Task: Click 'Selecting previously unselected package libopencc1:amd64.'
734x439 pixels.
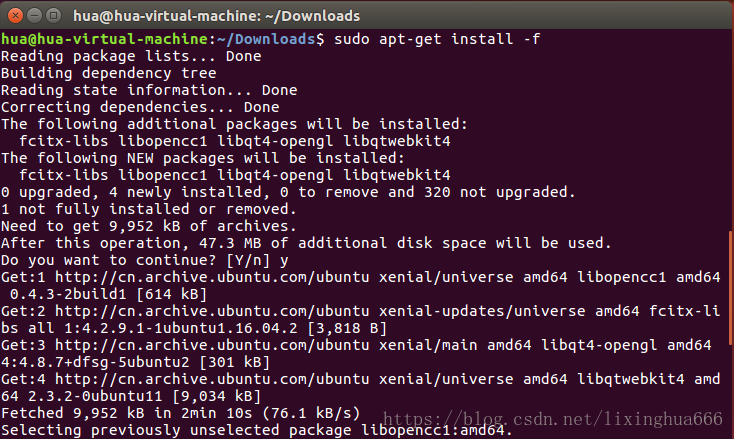Action: (x=257, y=430)
